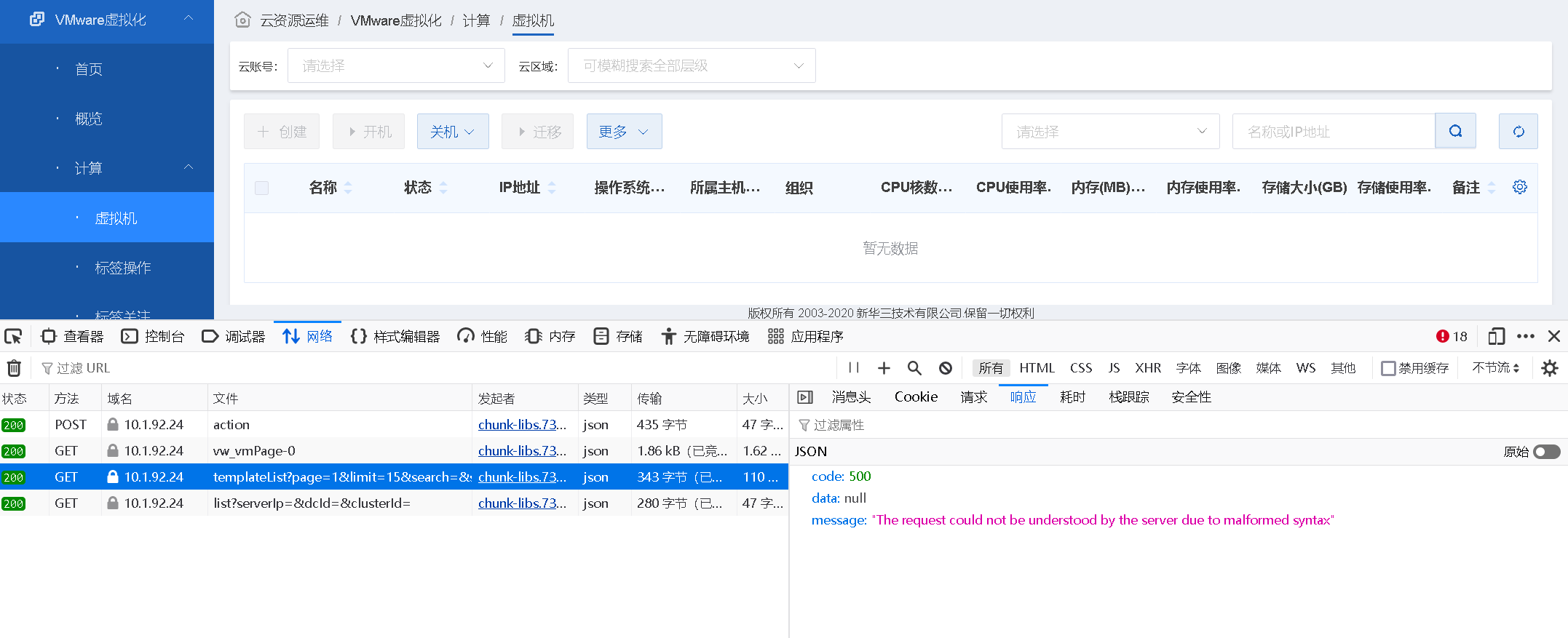This screenshot has height=638, width=1568.
Task: Open request blocking icon
Action: coord(946,368)
